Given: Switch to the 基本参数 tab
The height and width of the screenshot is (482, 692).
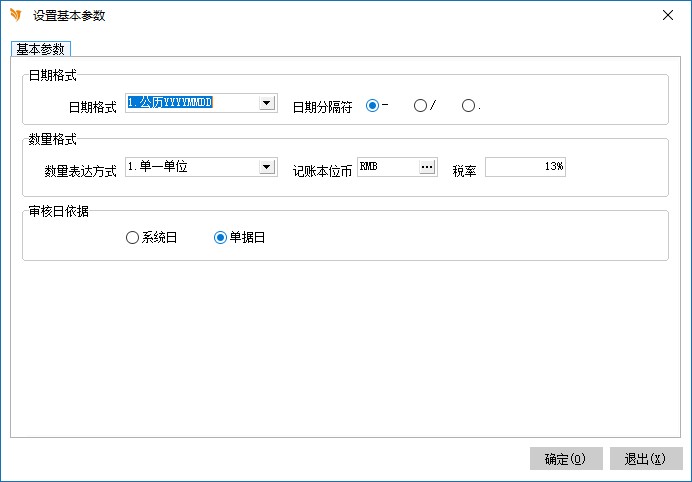Looking at the screenshot, I should point(41,49).
